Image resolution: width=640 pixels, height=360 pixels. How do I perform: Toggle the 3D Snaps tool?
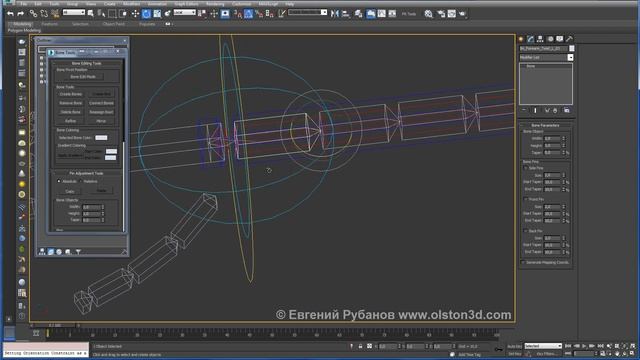[x=238, y=14]
